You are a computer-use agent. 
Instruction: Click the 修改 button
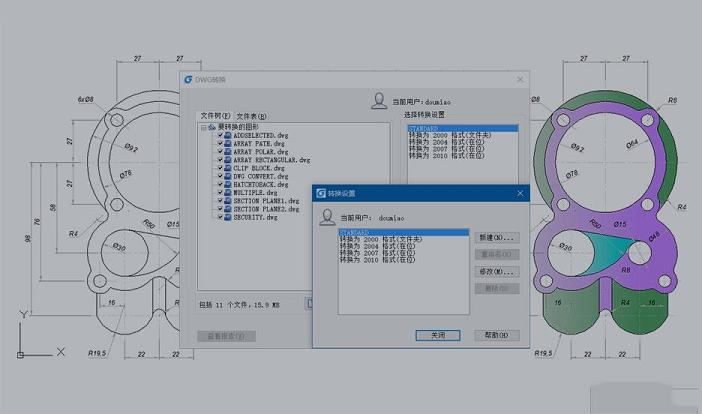coord(496,271)
